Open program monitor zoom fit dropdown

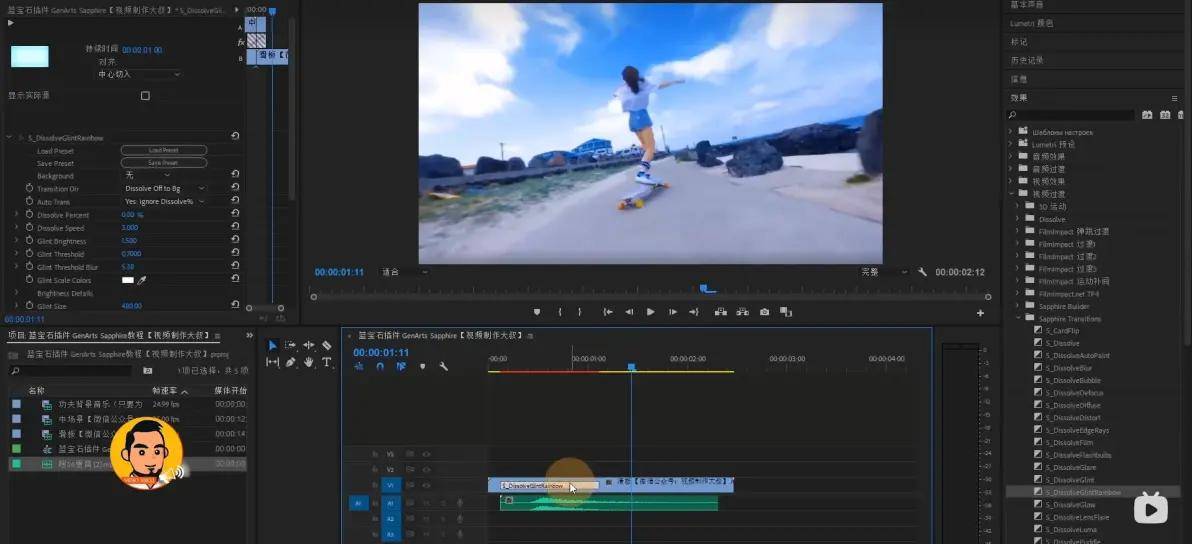coord(404,272)
